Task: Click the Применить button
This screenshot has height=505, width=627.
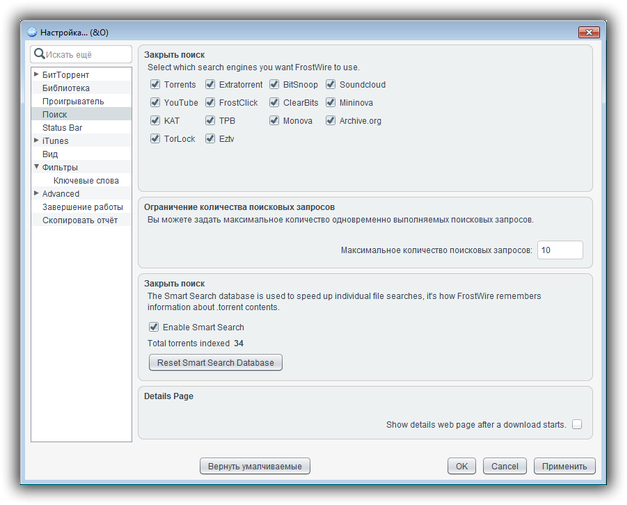Action: coord(565,466)
